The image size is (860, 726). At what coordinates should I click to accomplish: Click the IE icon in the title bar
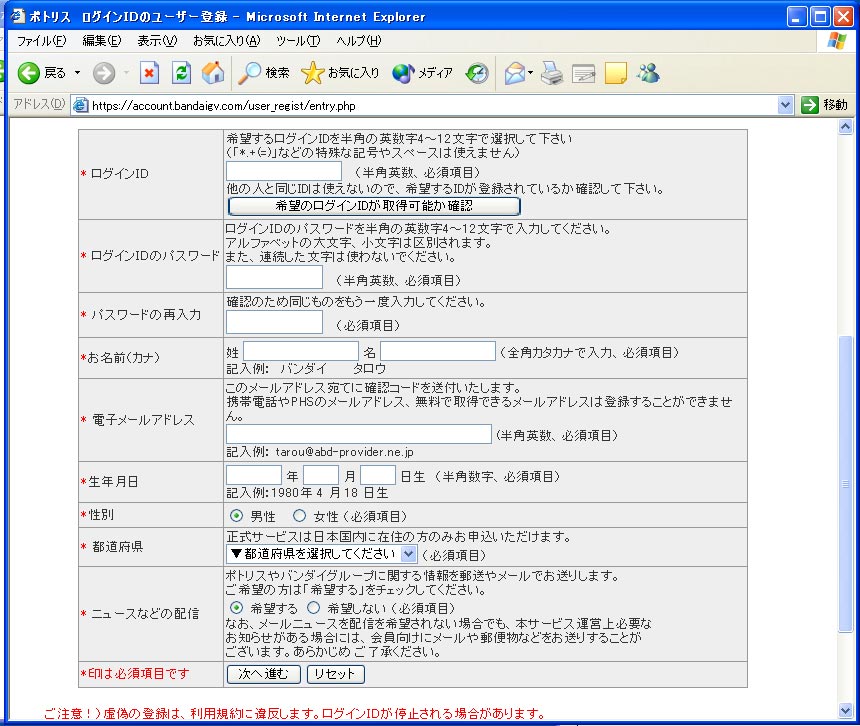(x=18, y=16)
